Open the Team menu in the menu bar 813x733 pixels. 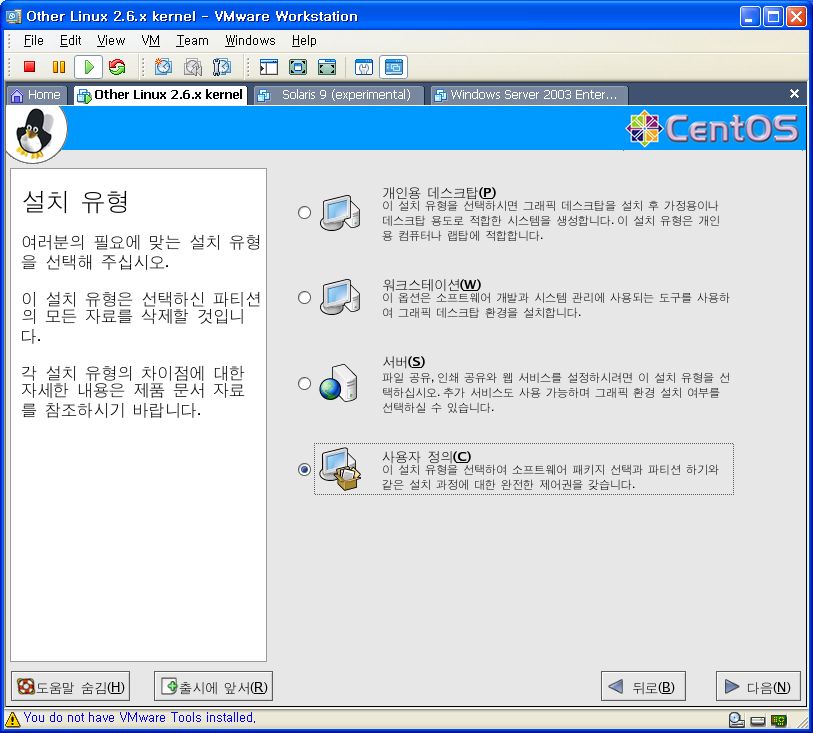pos(192,41)
